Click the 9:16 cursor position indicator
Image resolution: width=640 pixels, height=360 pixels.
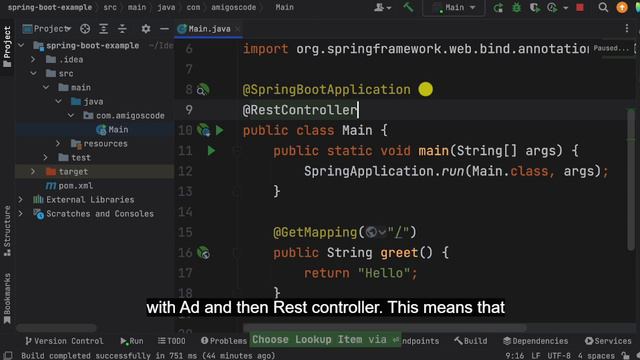pos(514,356)
